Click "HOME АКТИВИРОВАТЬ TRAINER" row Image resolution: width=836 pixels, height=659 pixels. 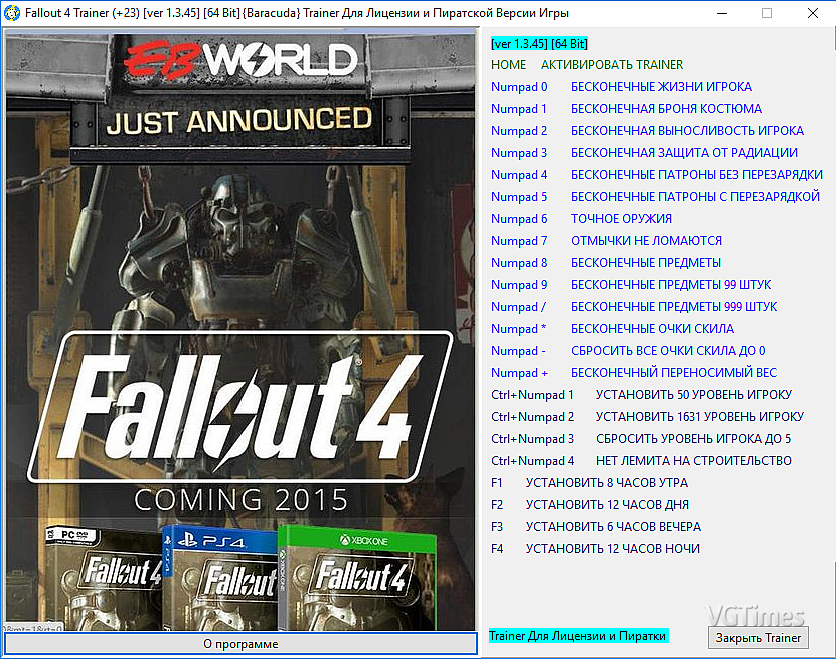(586, 65)
